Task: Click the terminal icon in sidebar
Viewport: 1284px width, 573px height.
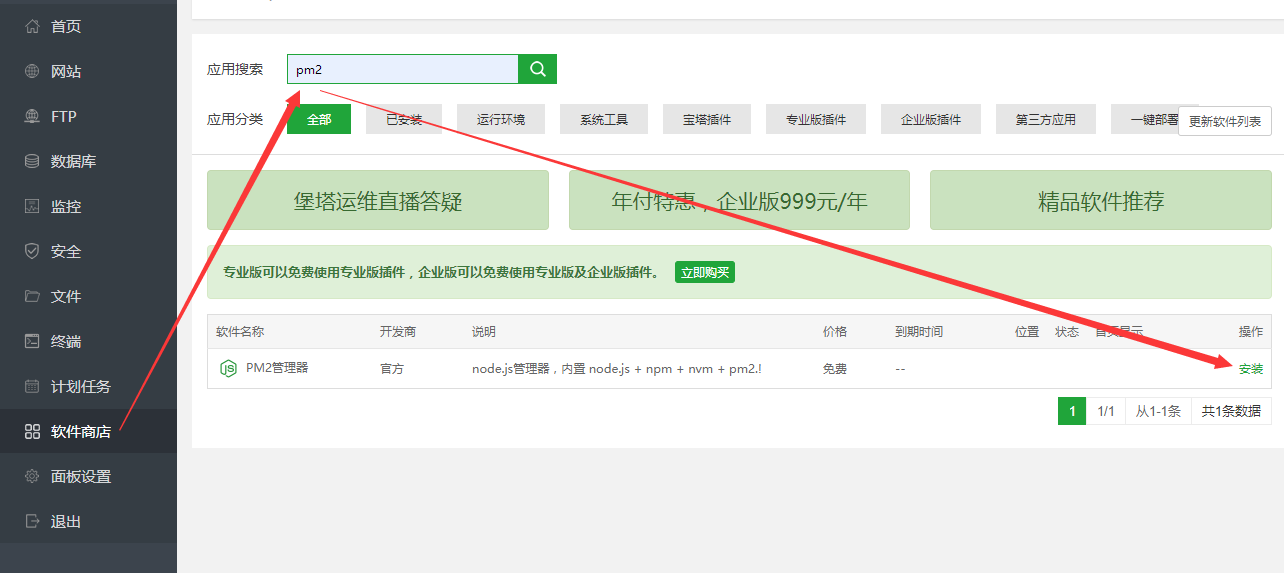Action: (32, 341)
